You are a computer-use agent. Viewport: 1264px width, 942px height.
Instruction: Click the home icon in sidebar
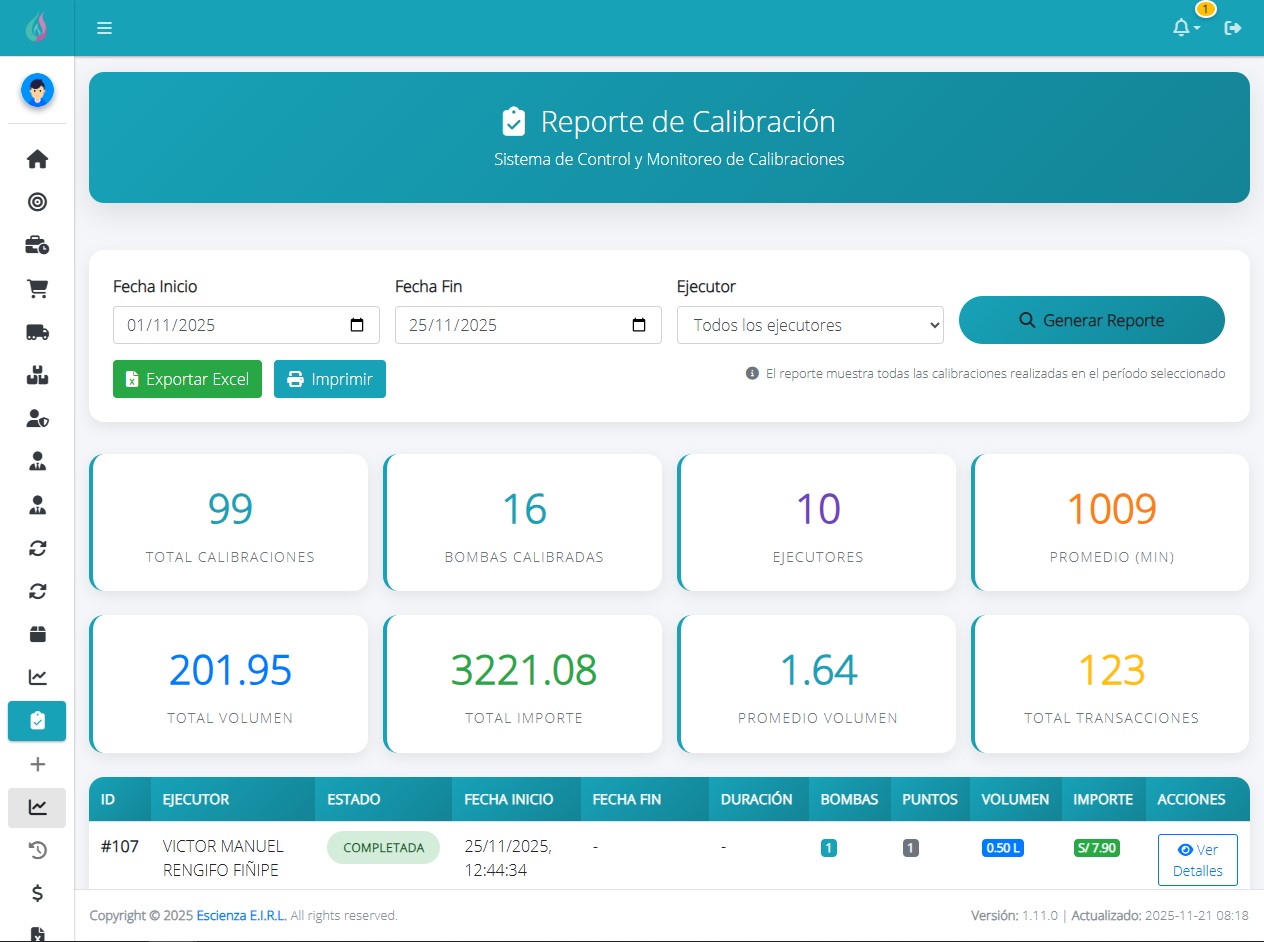pyautogui.click(x=37, y=159)
